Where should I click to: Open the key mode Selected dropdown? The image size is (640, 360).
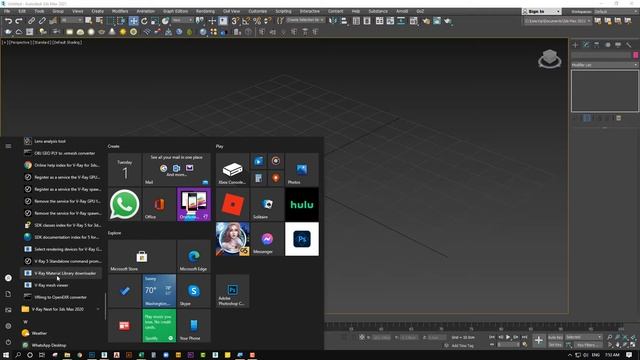click(x=584, y=337)
